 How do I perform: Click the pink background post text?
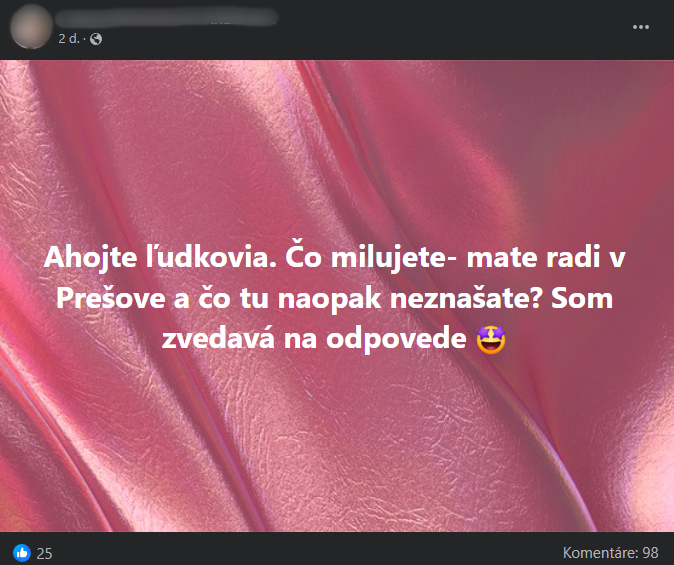(x=334, y=298)
